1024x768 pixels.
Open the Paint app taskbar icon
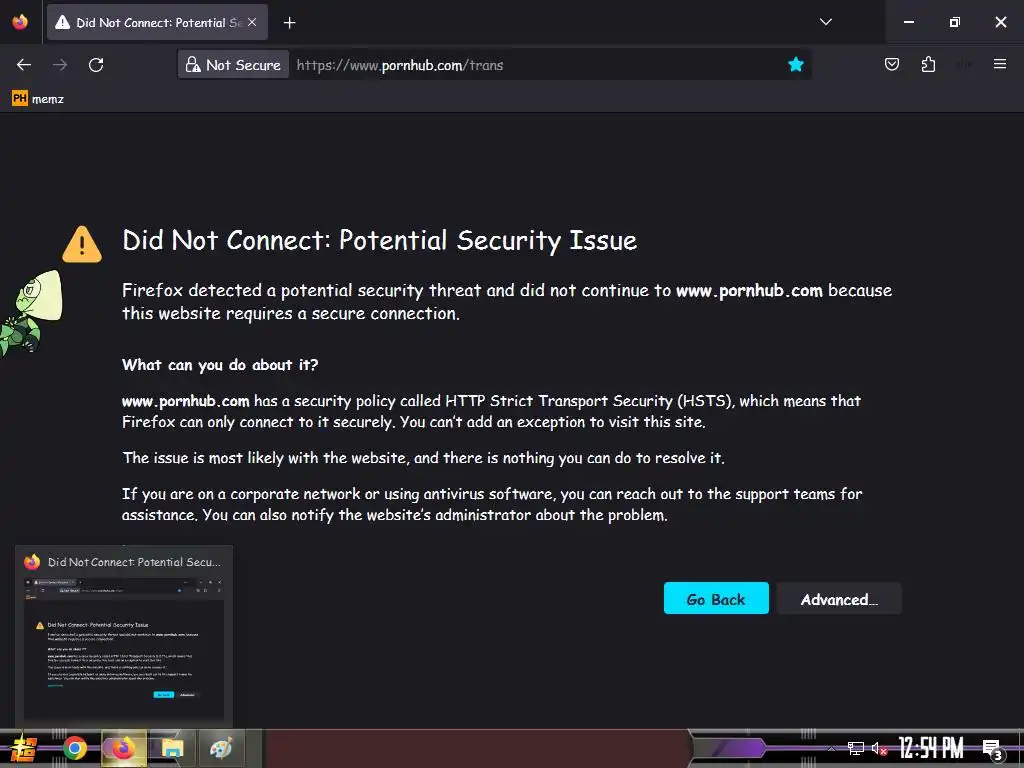[221, 748]
